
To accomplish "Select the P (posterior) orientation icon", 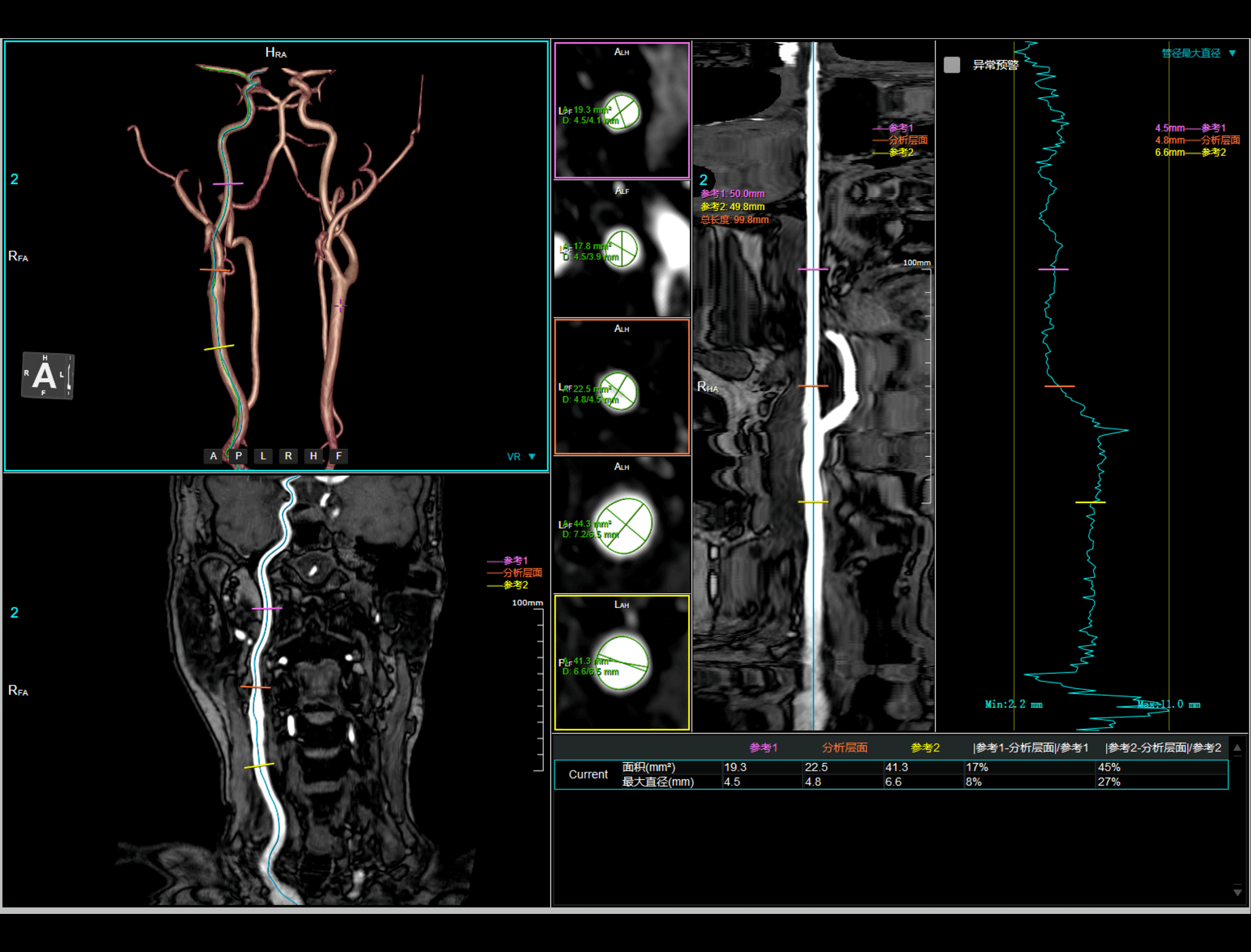I will [238, 456].
